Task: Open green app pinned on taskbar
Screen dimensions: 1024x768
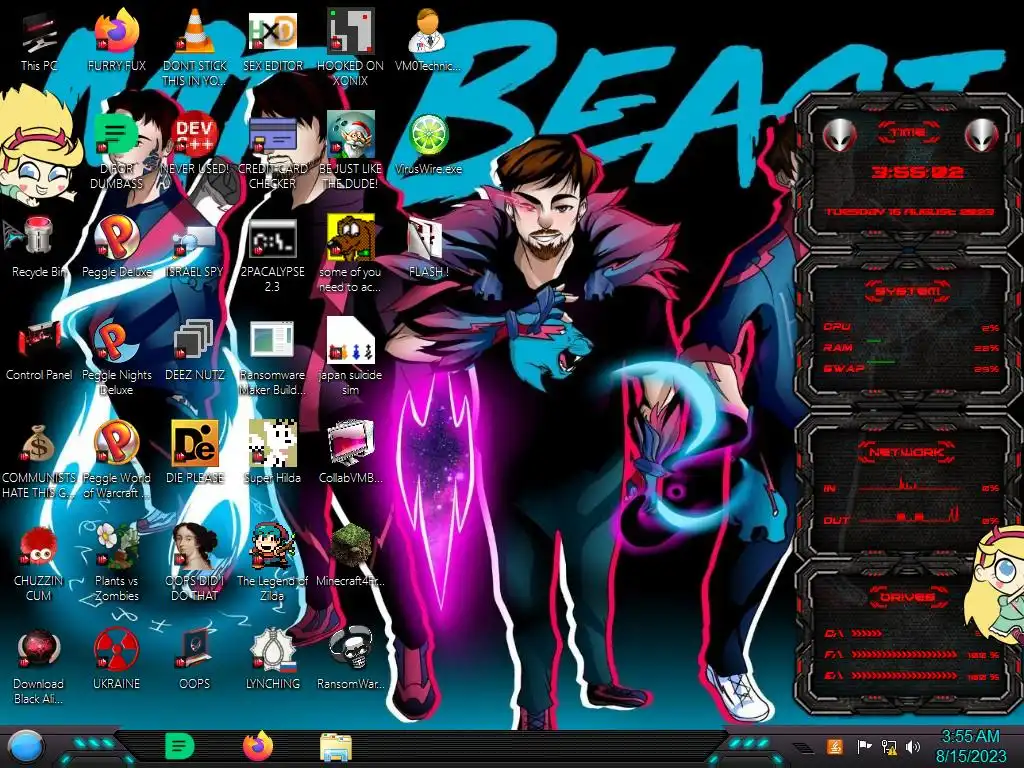Action: click(x=180, y=746)
